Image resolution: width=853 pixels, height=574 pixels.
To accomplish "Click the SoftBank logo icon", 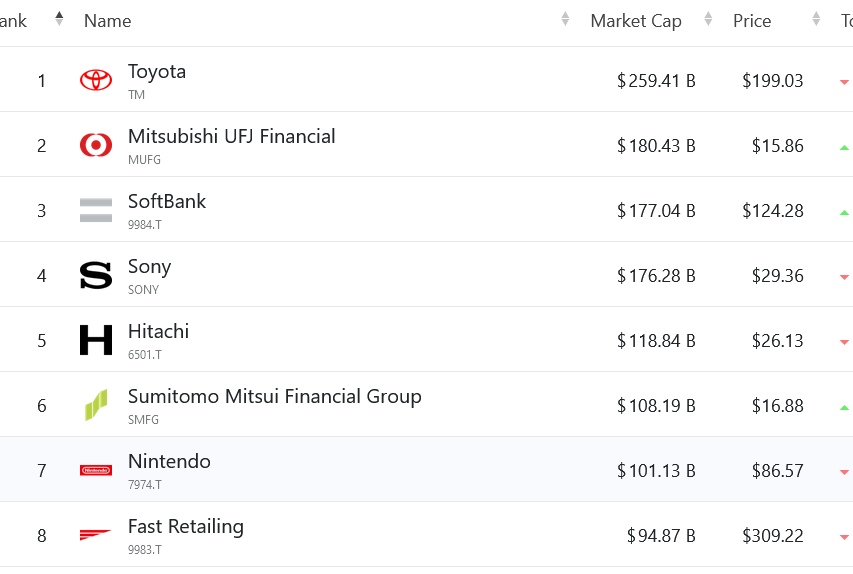I will tap(96, 210).
